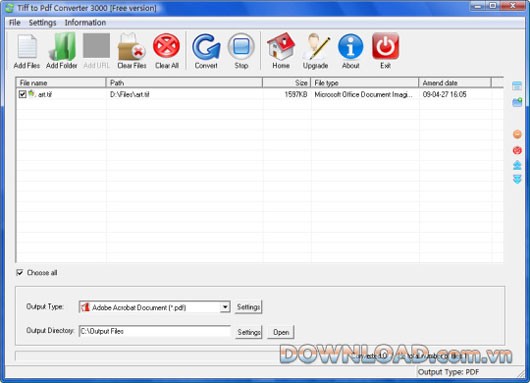Start conversion with the Convert icon
Viewport: 530px width, 383px height.
(x=206, y=46)
